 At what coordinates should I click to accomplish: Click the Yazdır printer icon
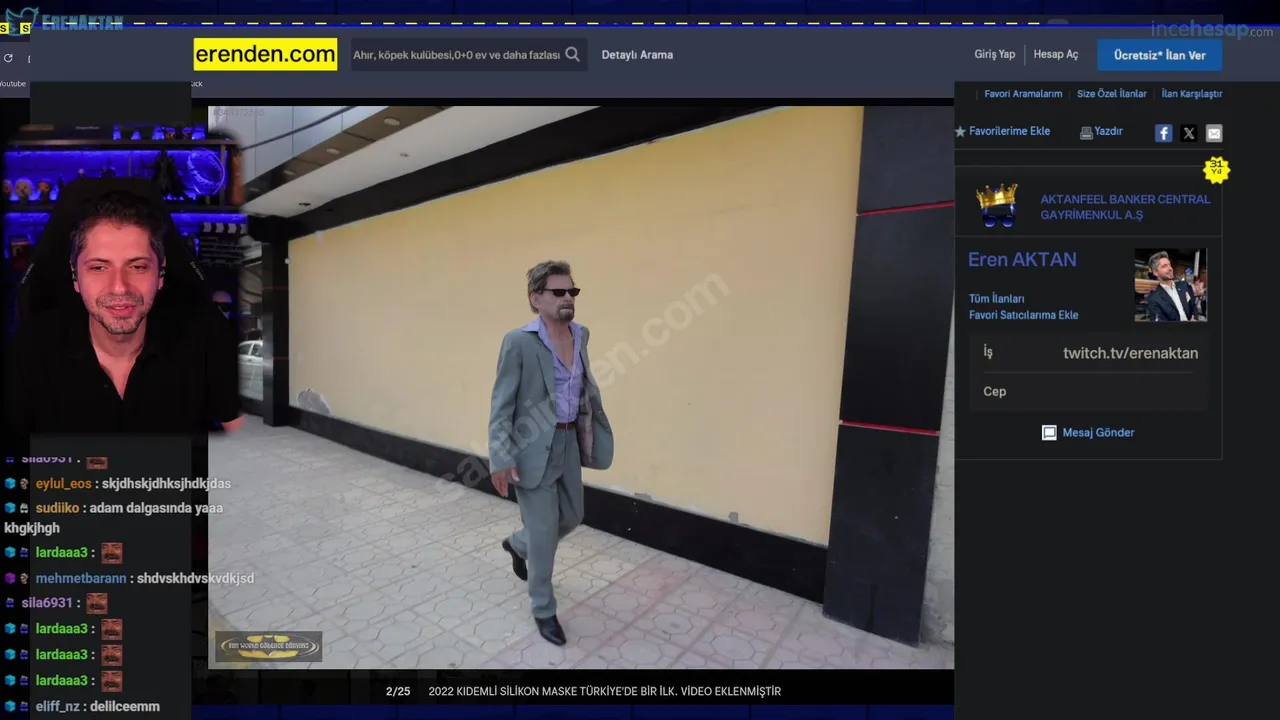(x=1086, y=132)
